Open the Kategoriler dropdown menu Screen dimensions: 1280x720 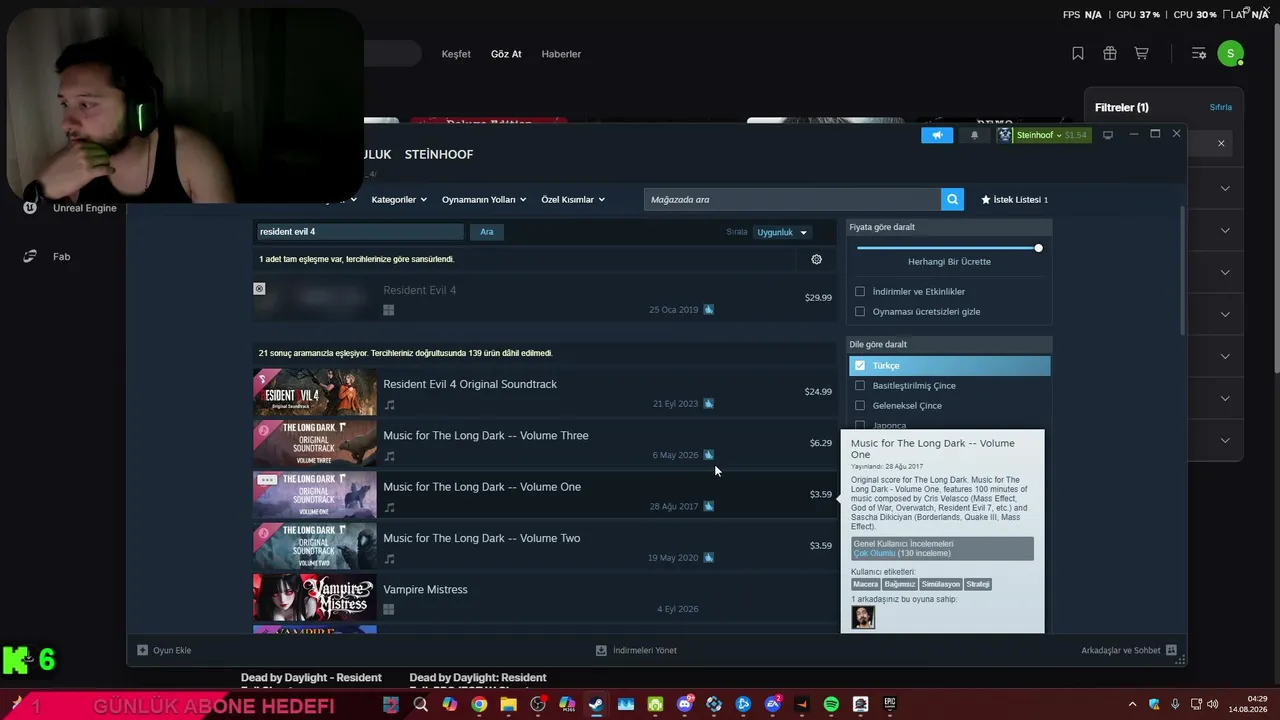(399, 200)
